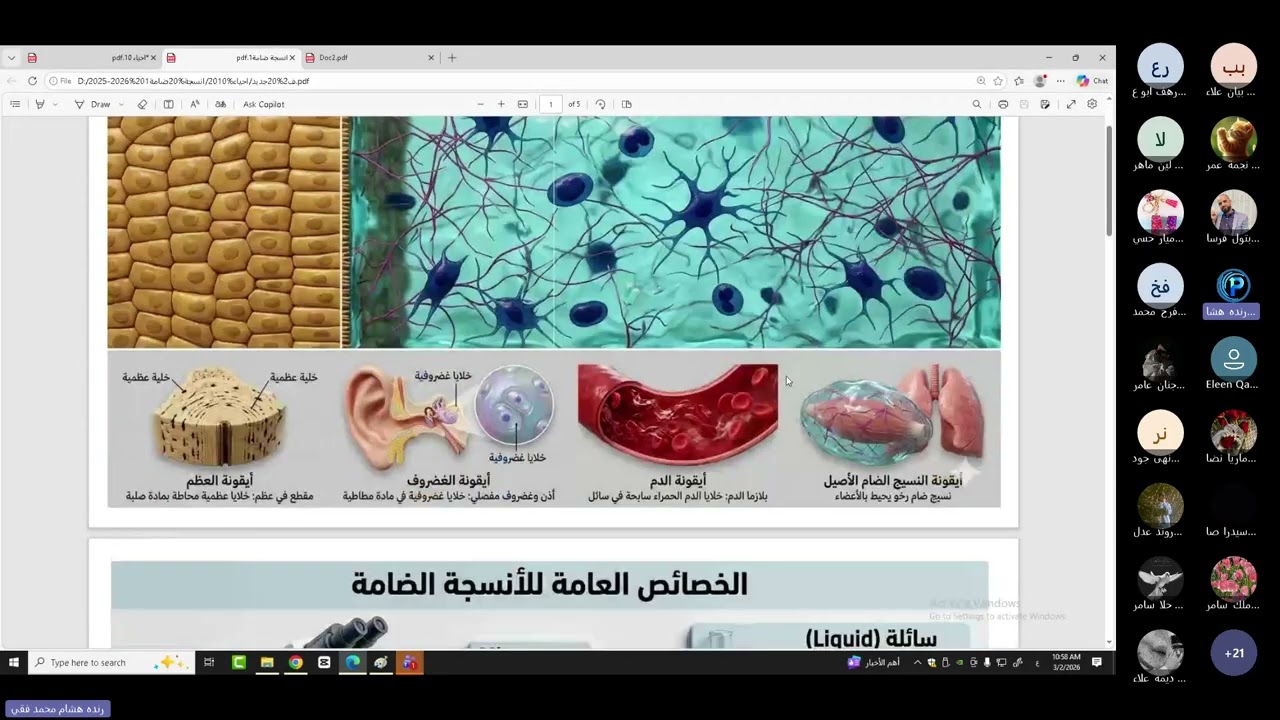Open page view options icon
The height and width of the screenshot is (720, 1280).
(x=627, y=104)
